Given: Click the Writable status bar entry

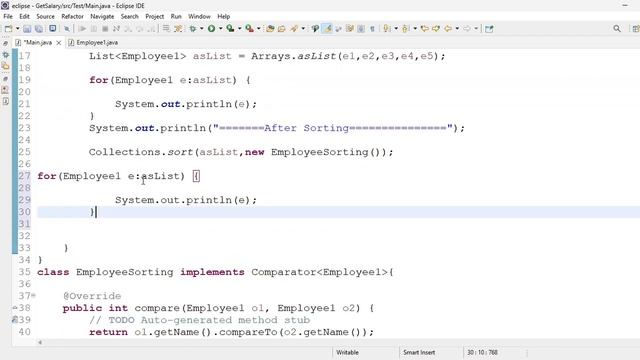Looking at the screenshot, I should point(347,352).
